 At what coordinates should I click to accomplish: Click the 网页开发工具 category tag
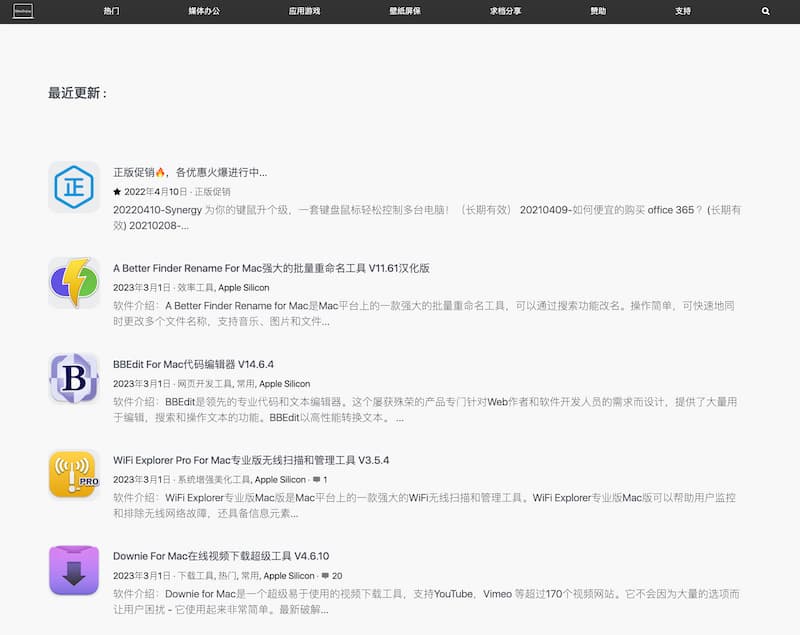coord(205,384)
